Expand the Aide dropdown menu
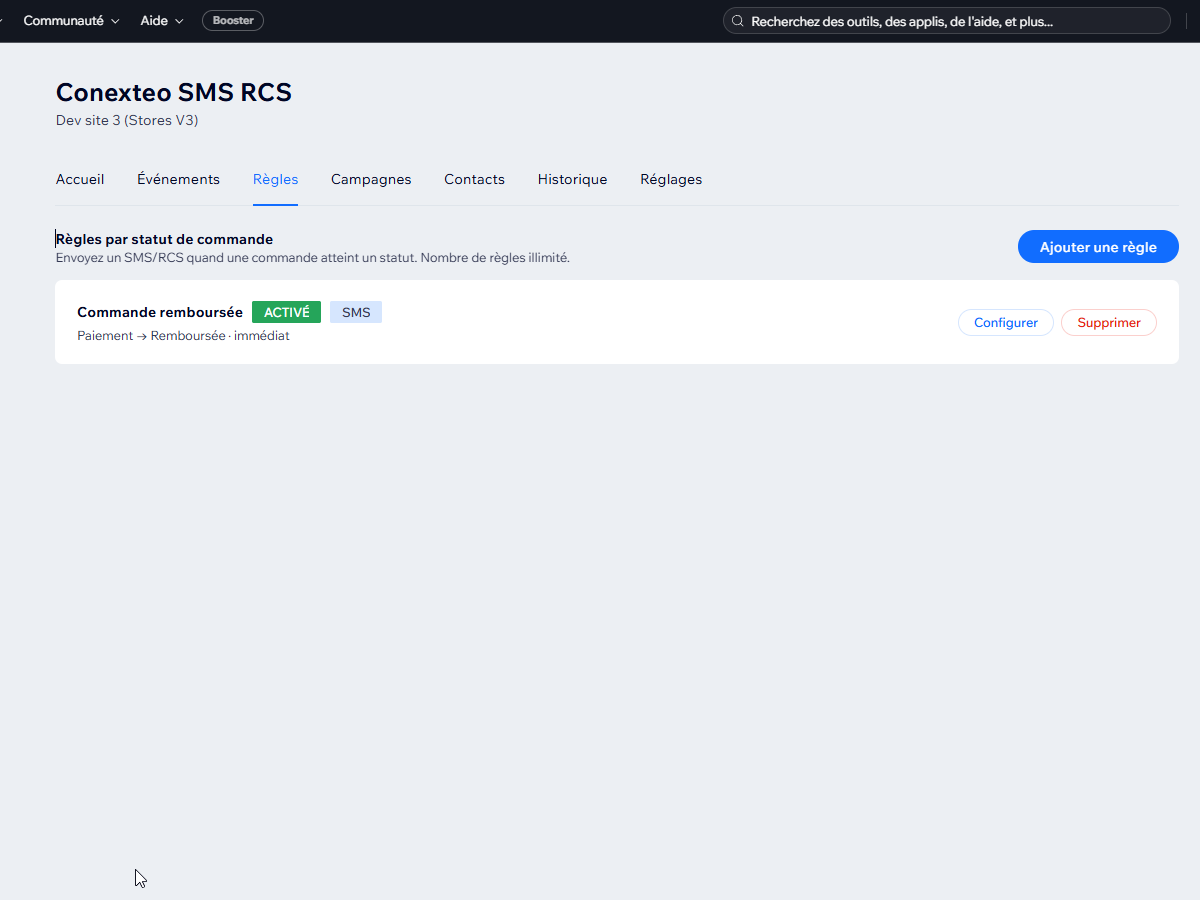The image size is (1200, 900). pos(162,21)
